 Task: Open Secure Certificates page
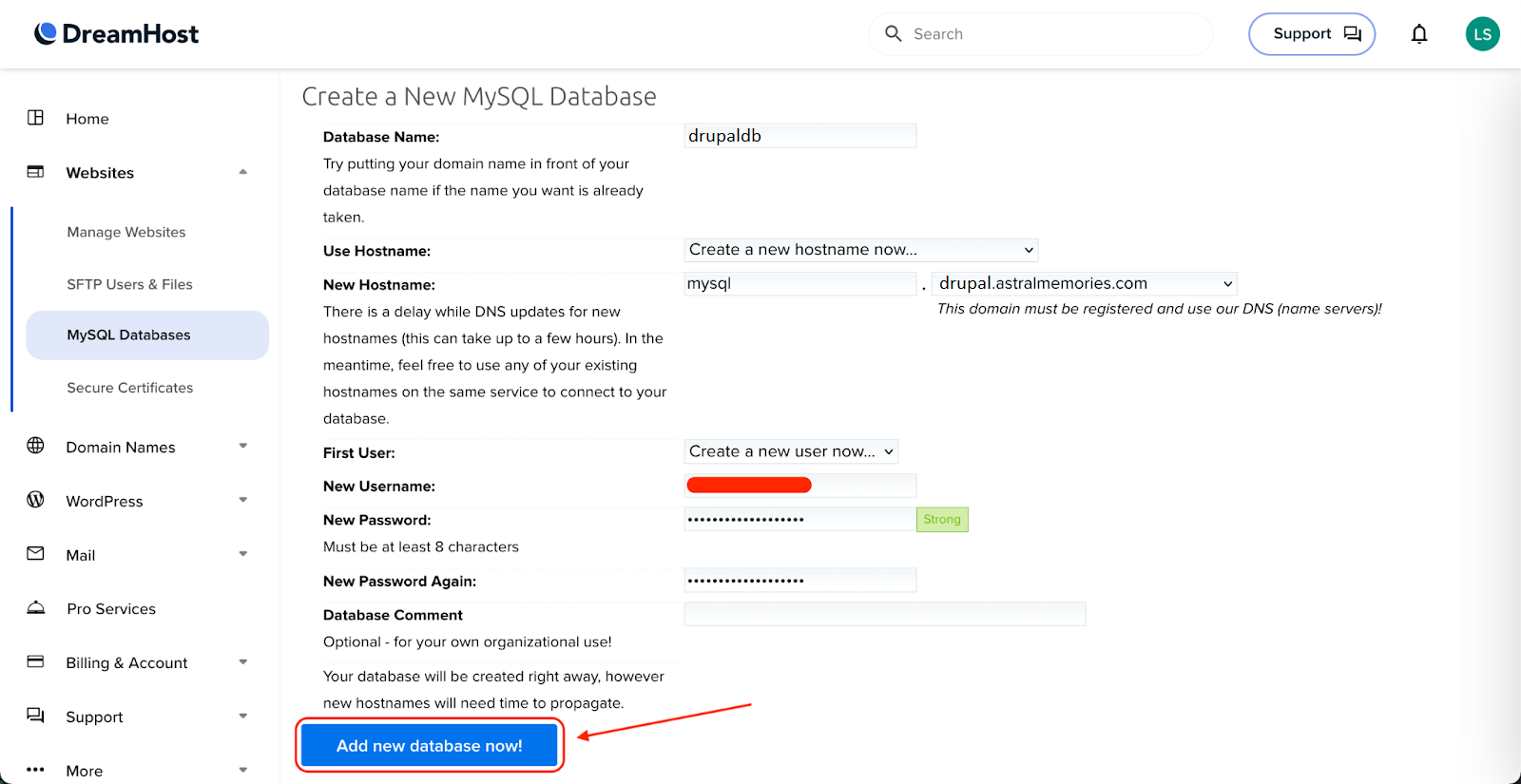130,388
